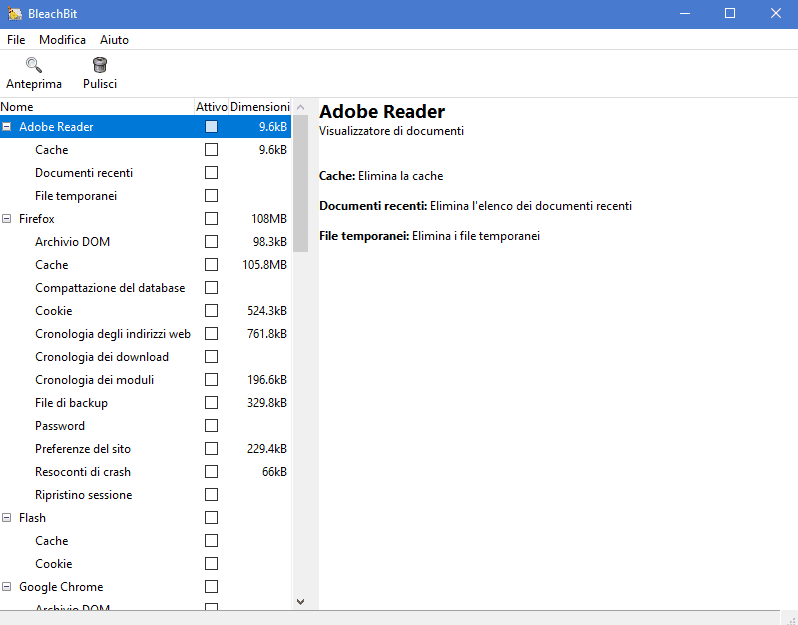Viewport: 798px width, 625px height.
Task: Collapse the Flash tree node
Action: click(7, 518)
